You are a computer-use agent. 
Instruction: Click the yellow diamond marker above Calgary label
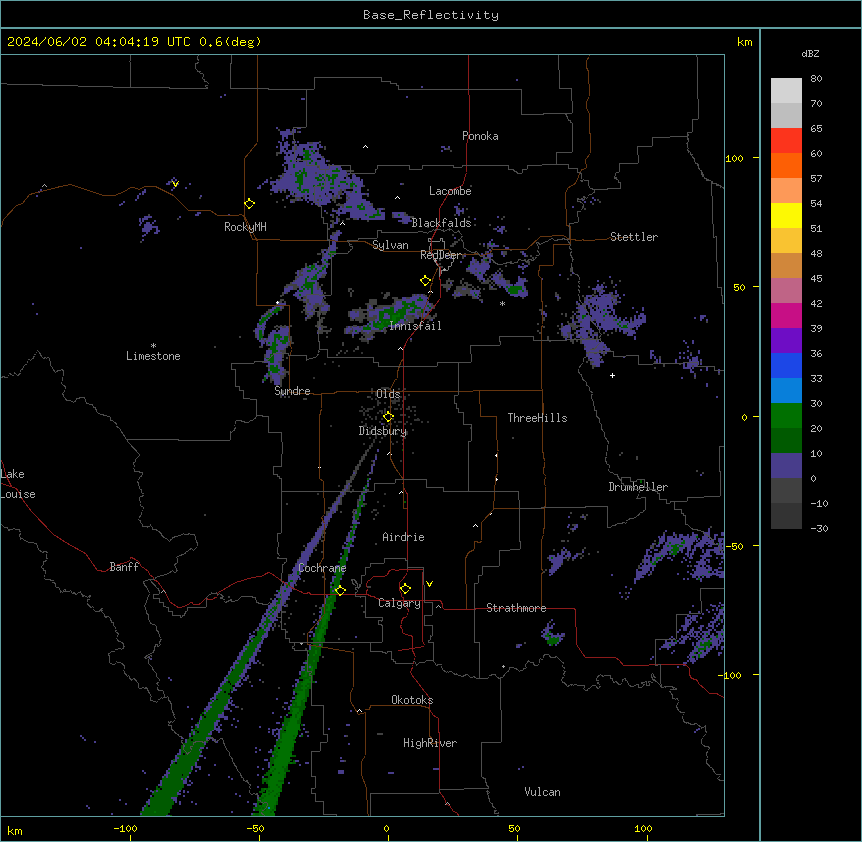point(405,589)
